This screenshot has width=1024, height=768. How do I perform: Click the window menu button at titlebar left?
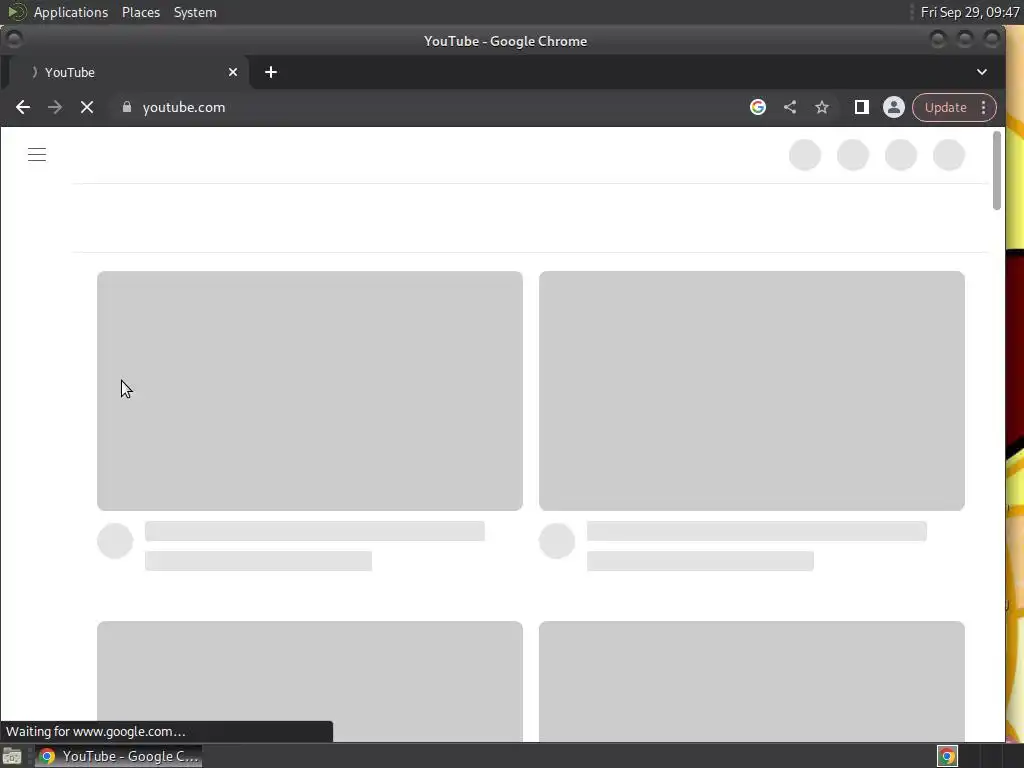[x=14, y=40]
